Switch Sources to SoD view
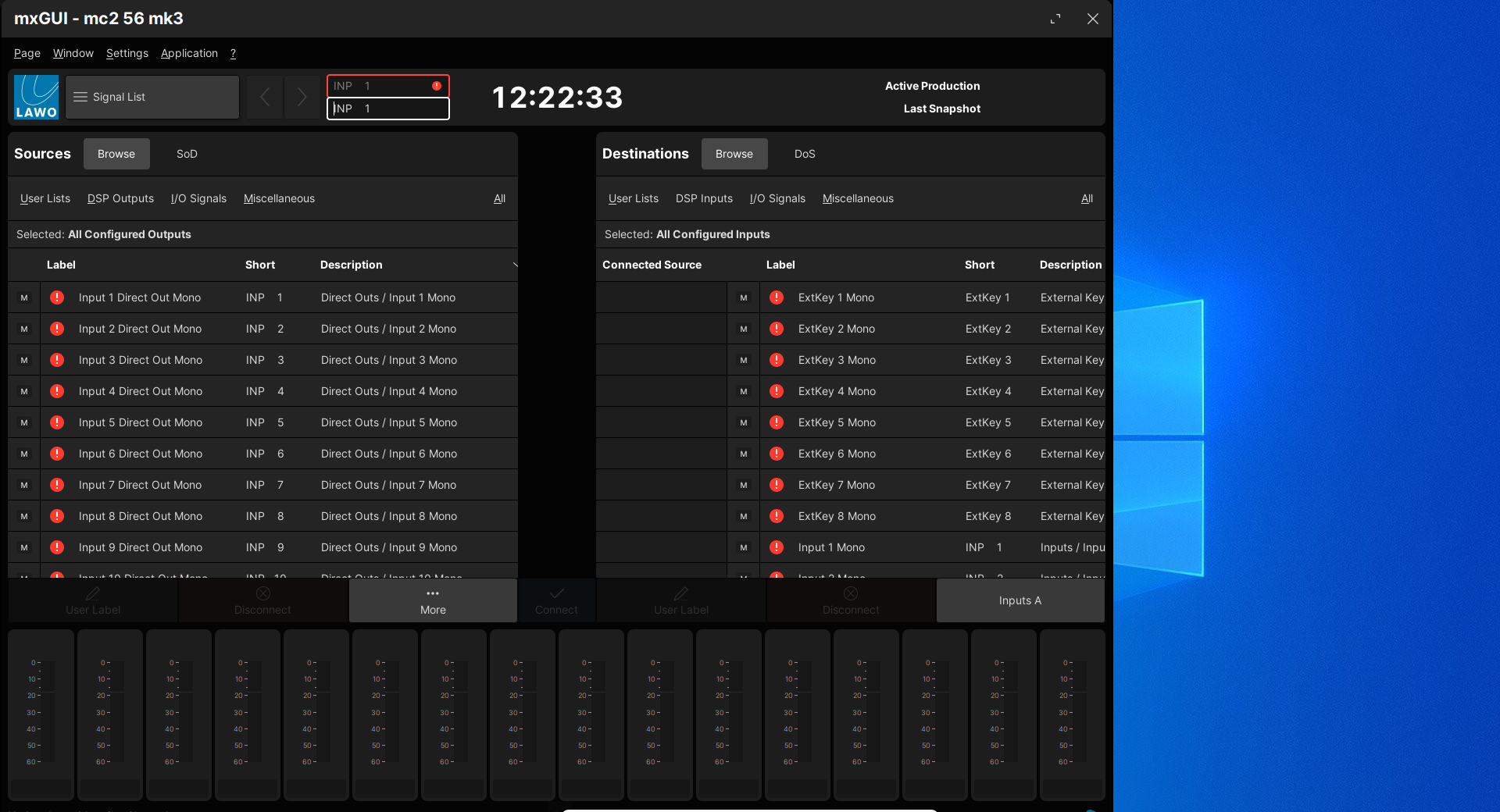1500x812 pixels. [x=187, y=154]
